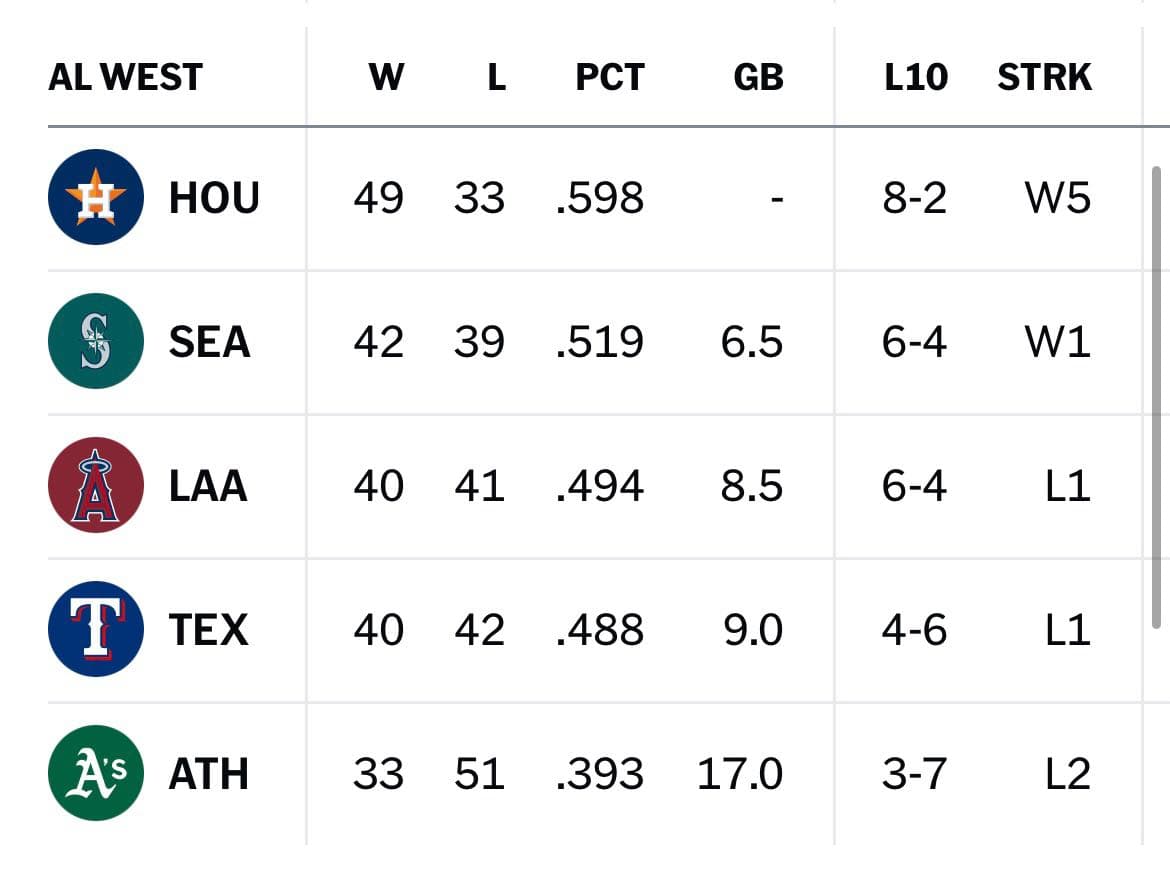
Task: Sort by PCT column header
Action: pyautogui.click(x=610, y=77)
